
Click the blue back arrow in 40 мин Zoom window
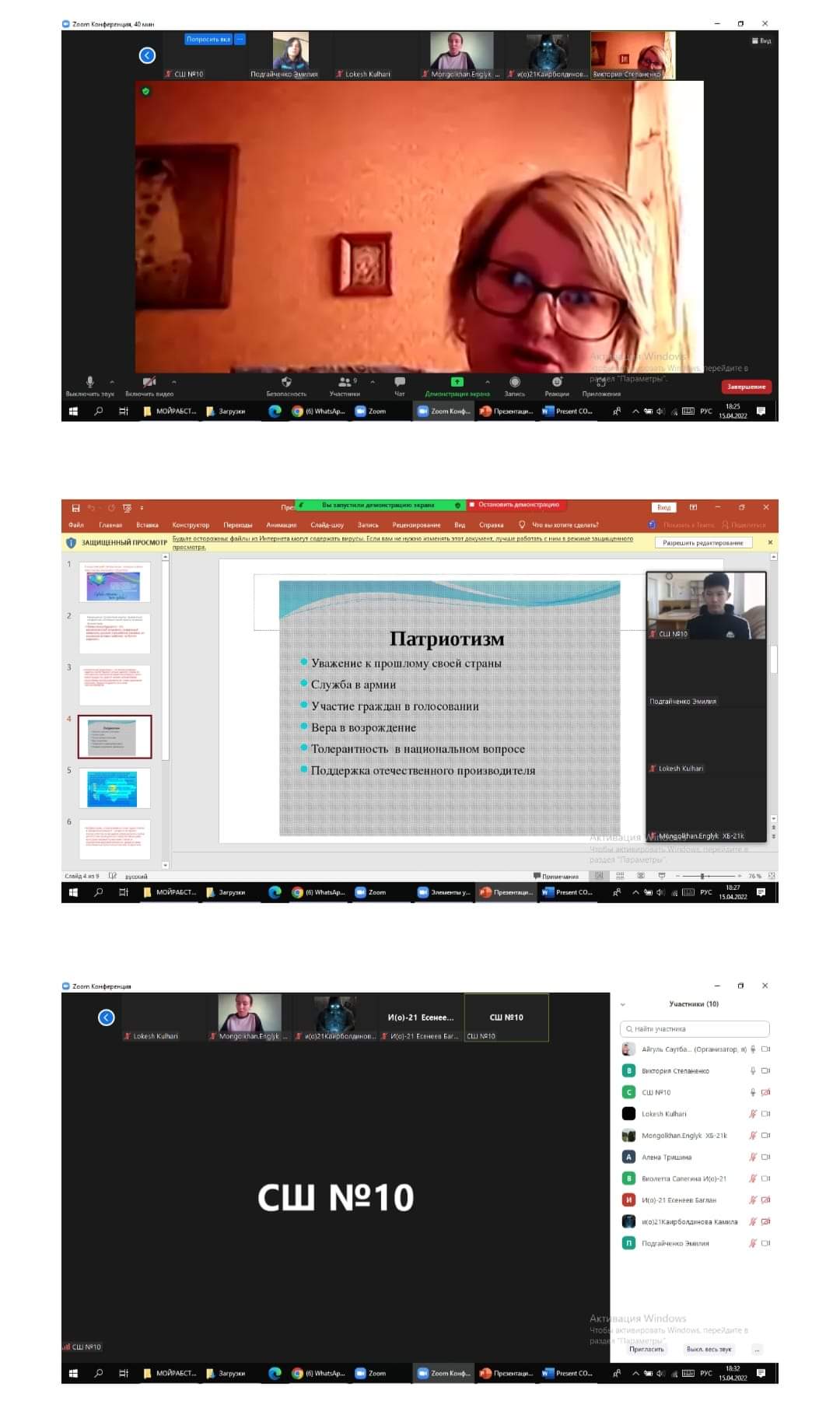[x=147, y=55]
